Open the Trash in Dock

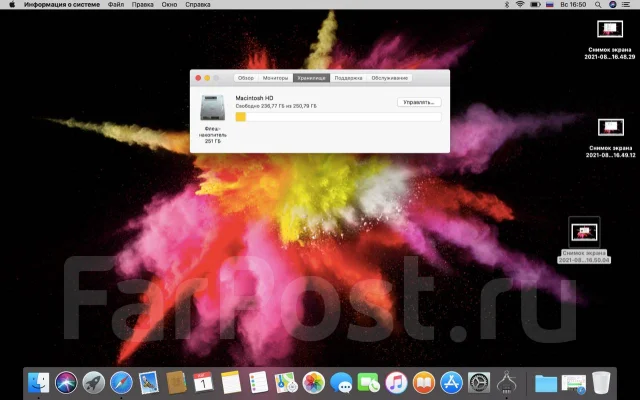coord(601,383)
